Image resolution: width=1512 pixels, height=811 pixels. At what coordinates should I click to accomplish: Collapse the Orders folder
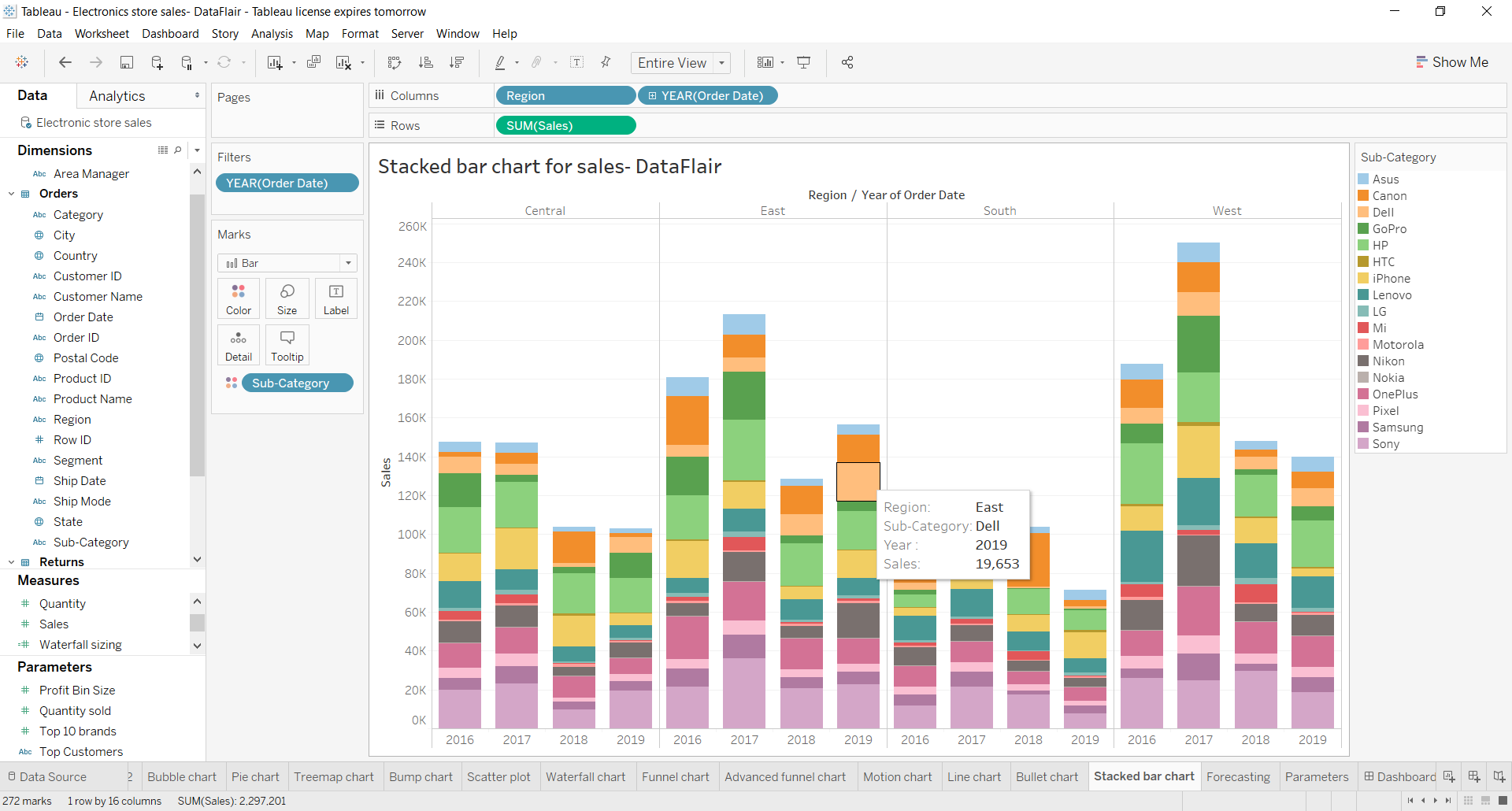pos(12,194)
